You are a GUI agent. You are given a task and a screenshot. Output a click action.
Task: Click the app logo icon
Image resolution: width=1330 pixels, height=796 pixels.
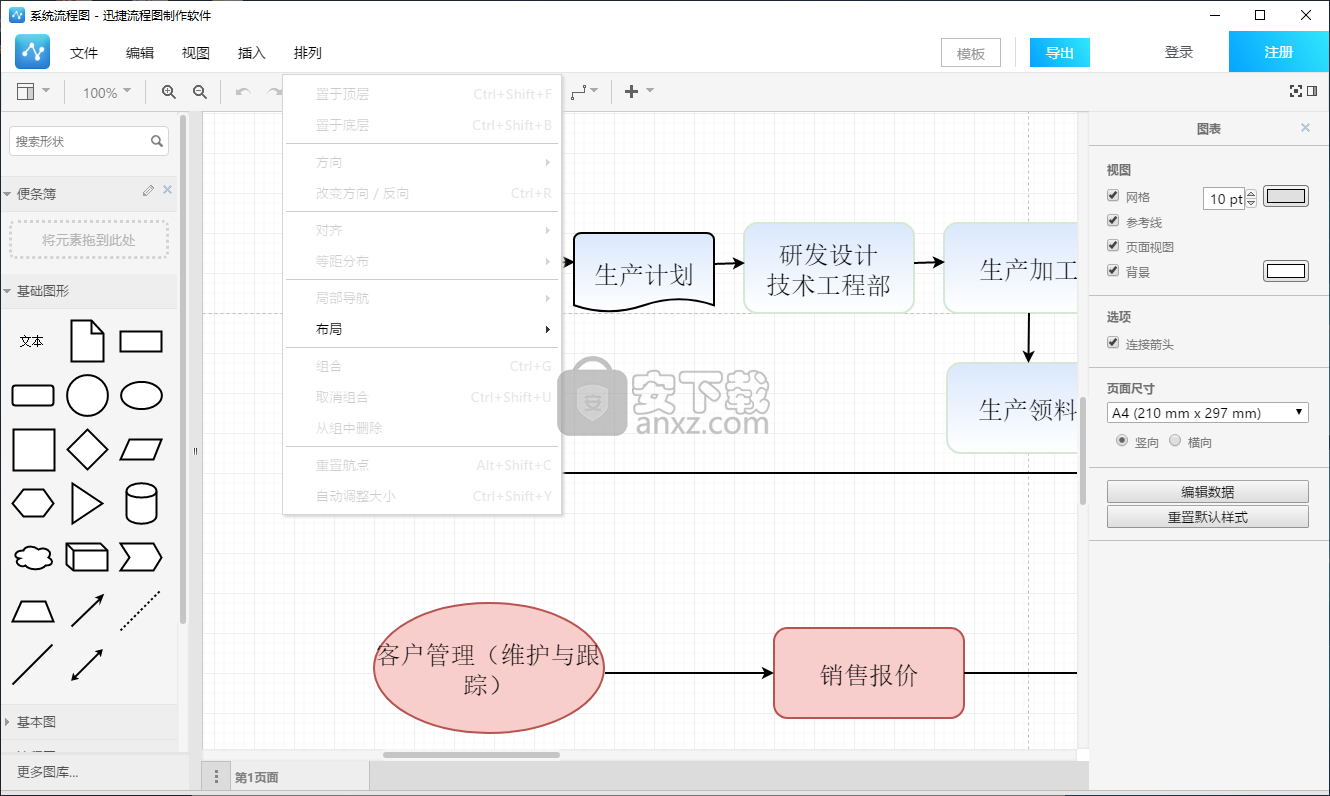[33, 52]
